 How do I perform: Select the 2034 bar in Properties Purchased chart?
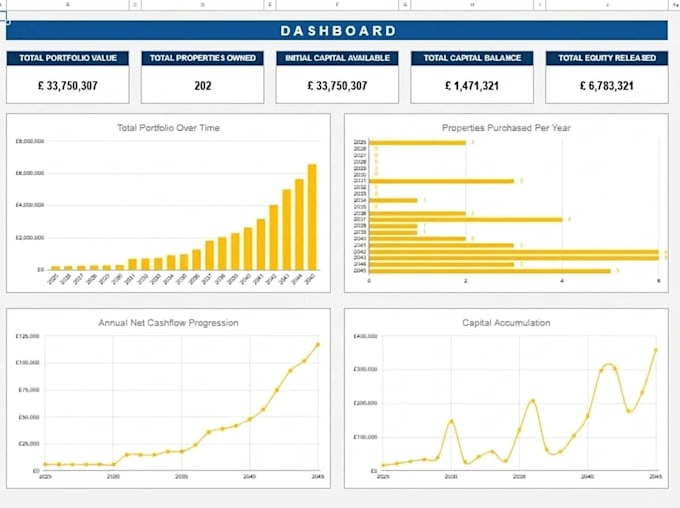click(393, 200)
